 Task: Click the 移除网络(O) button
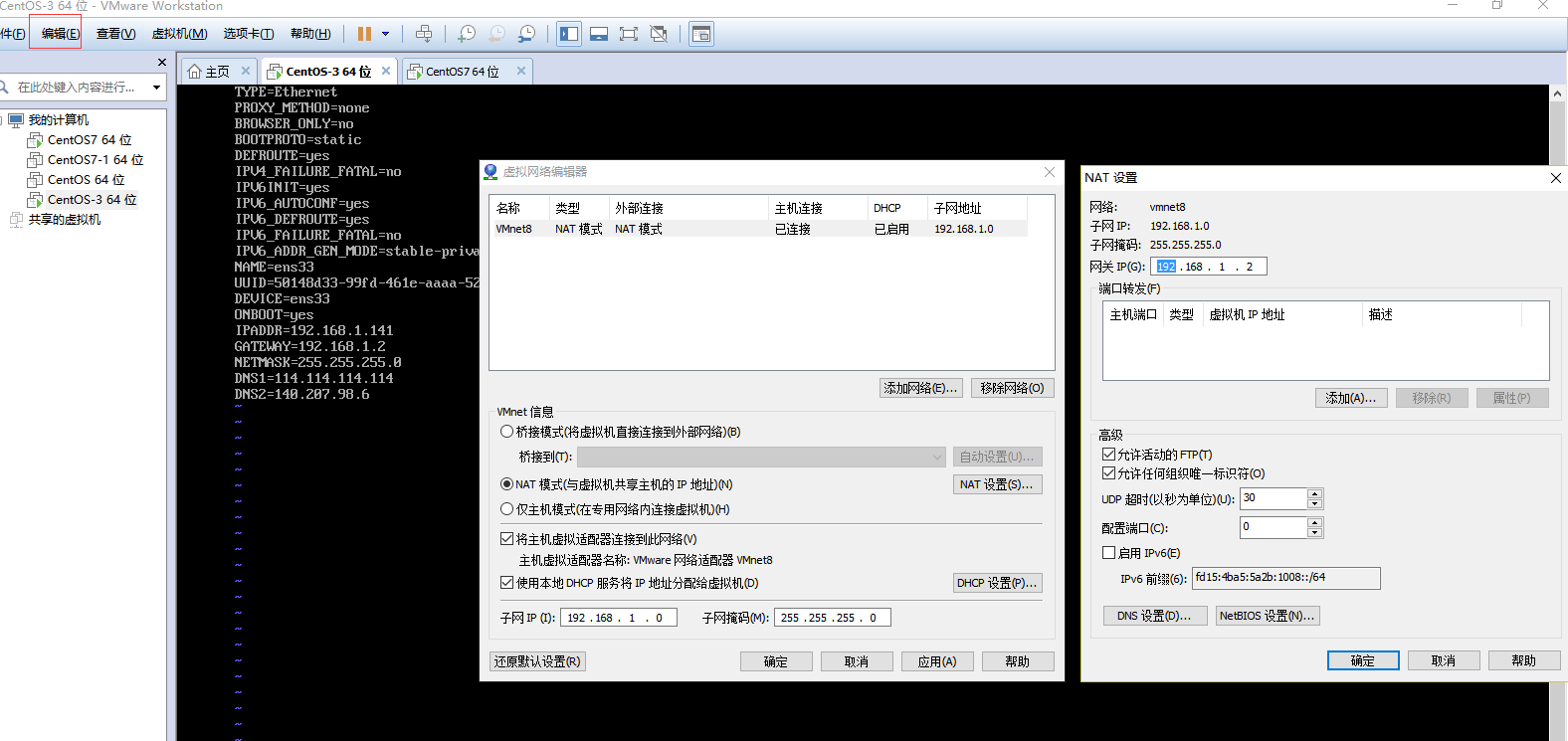click(1012, 388)
